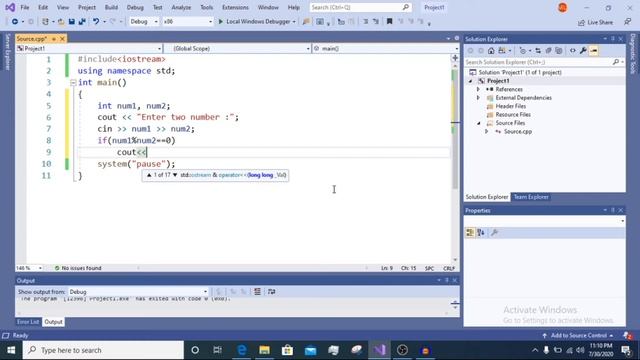The image size is (640, 360).
Task: Click Categorized view icon in Properties panel
Action: point(470,233)
